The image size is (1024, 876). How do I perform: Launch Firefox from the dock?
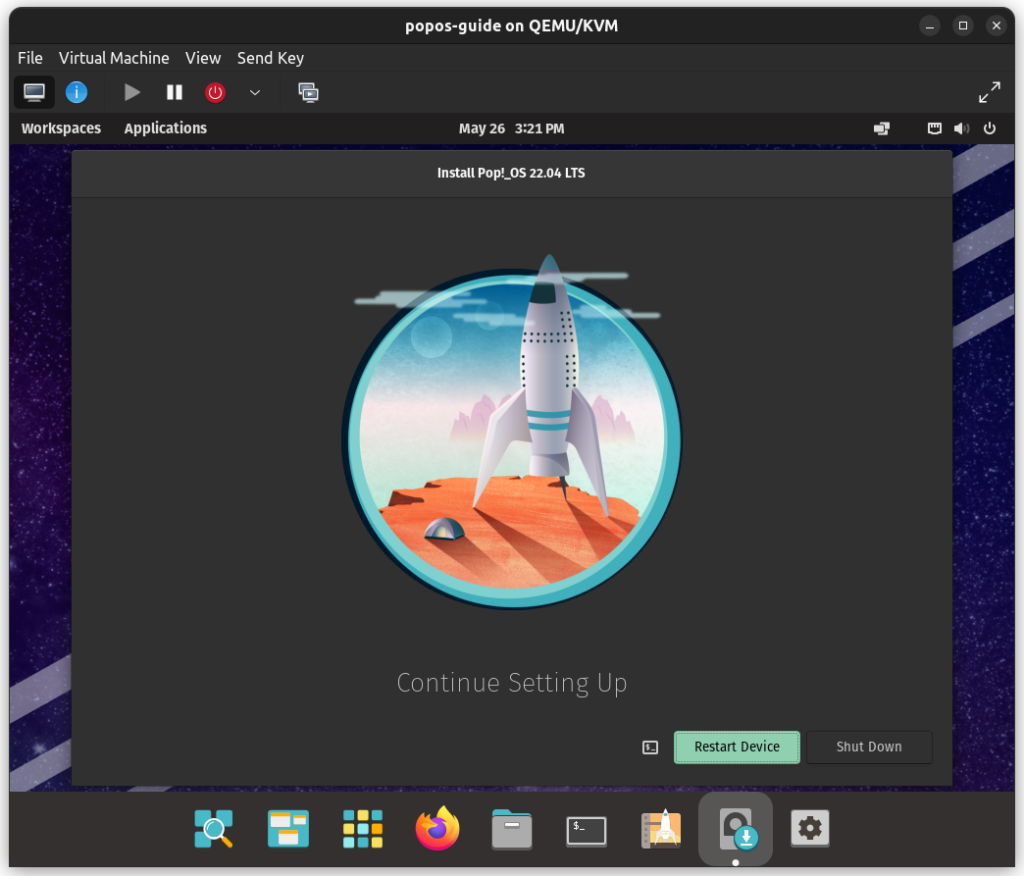click(437, 828)
